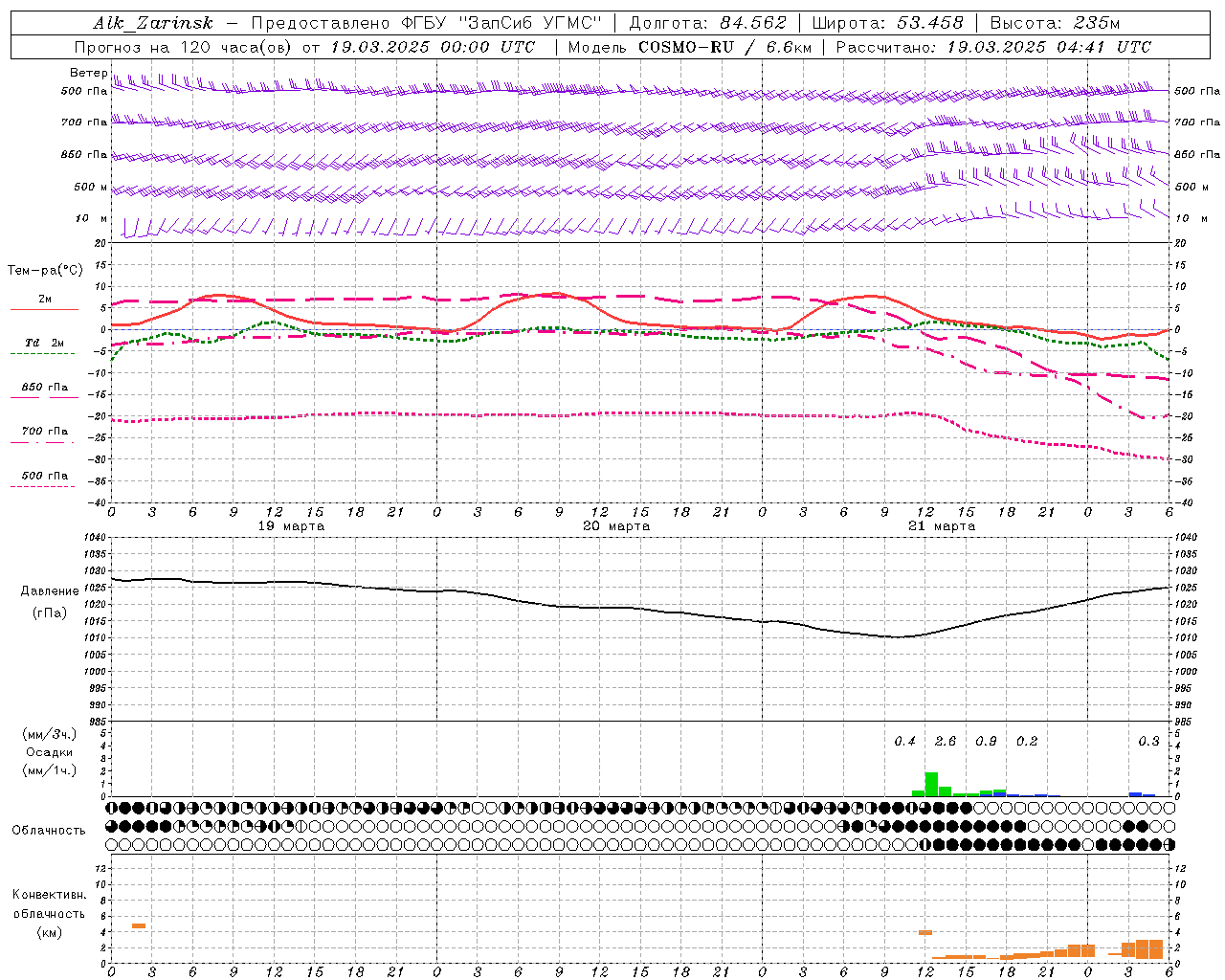Click the "(км)" convective cloud unit label

pos(50,932)
